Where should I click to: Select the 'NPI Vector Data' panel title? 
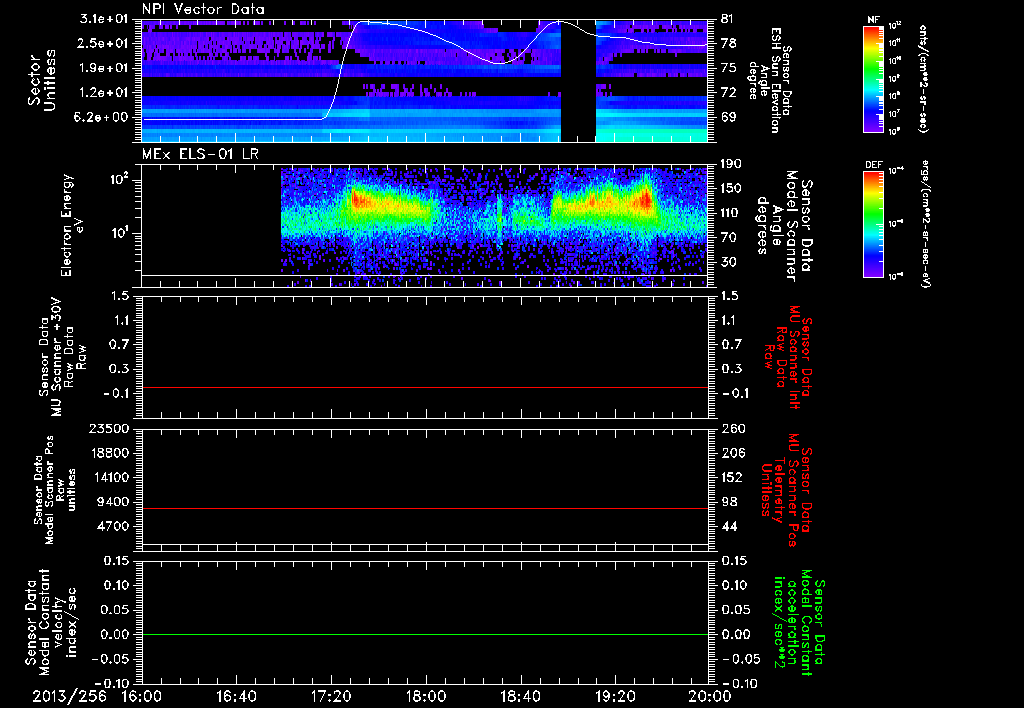tap(203, 9)
